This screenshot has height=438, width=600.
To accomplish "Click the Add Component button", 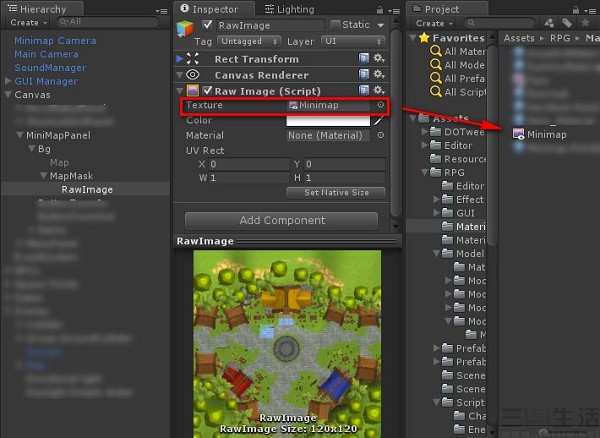I will tap(282, 220).
